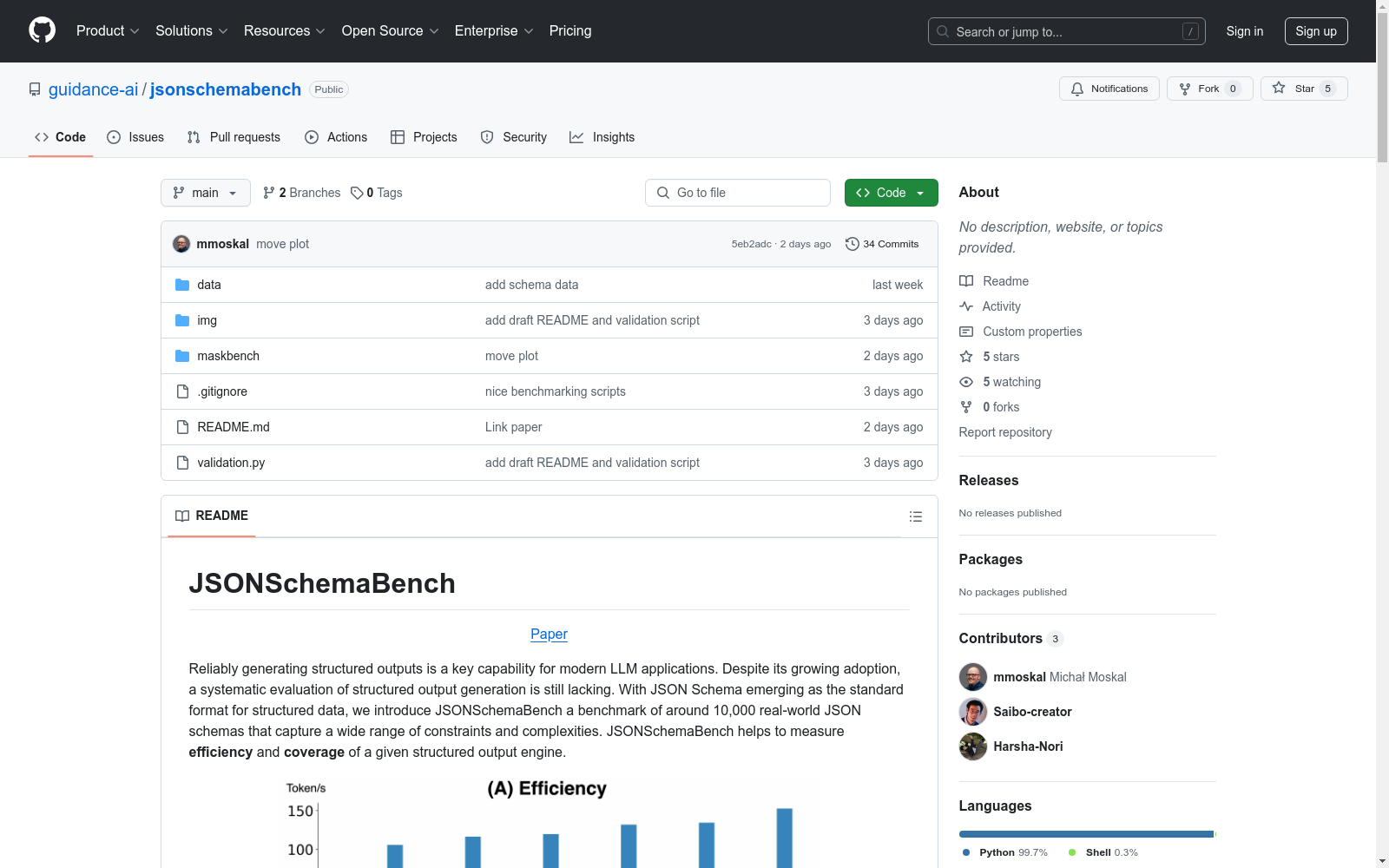The height and width of the screenshot is (868, 1389).
Task: Click the search magnifier icon in header
Action: (943, 31)
